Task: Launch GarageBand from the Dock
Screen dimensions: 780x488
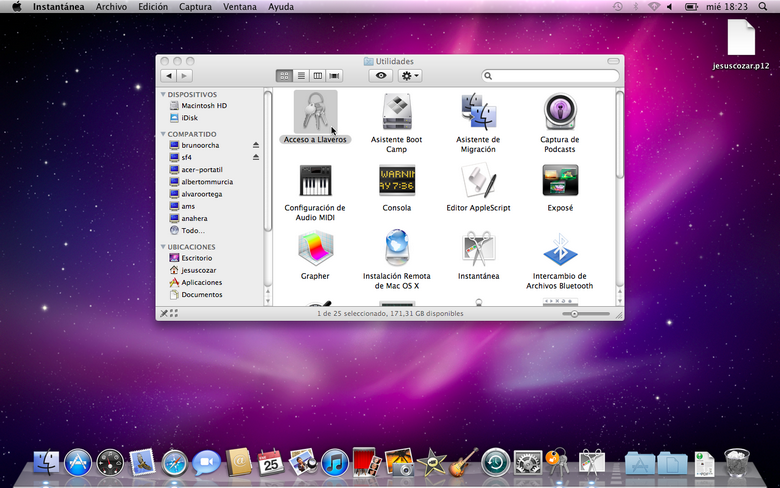Action: pyautogui.click(x=463, y=463)
